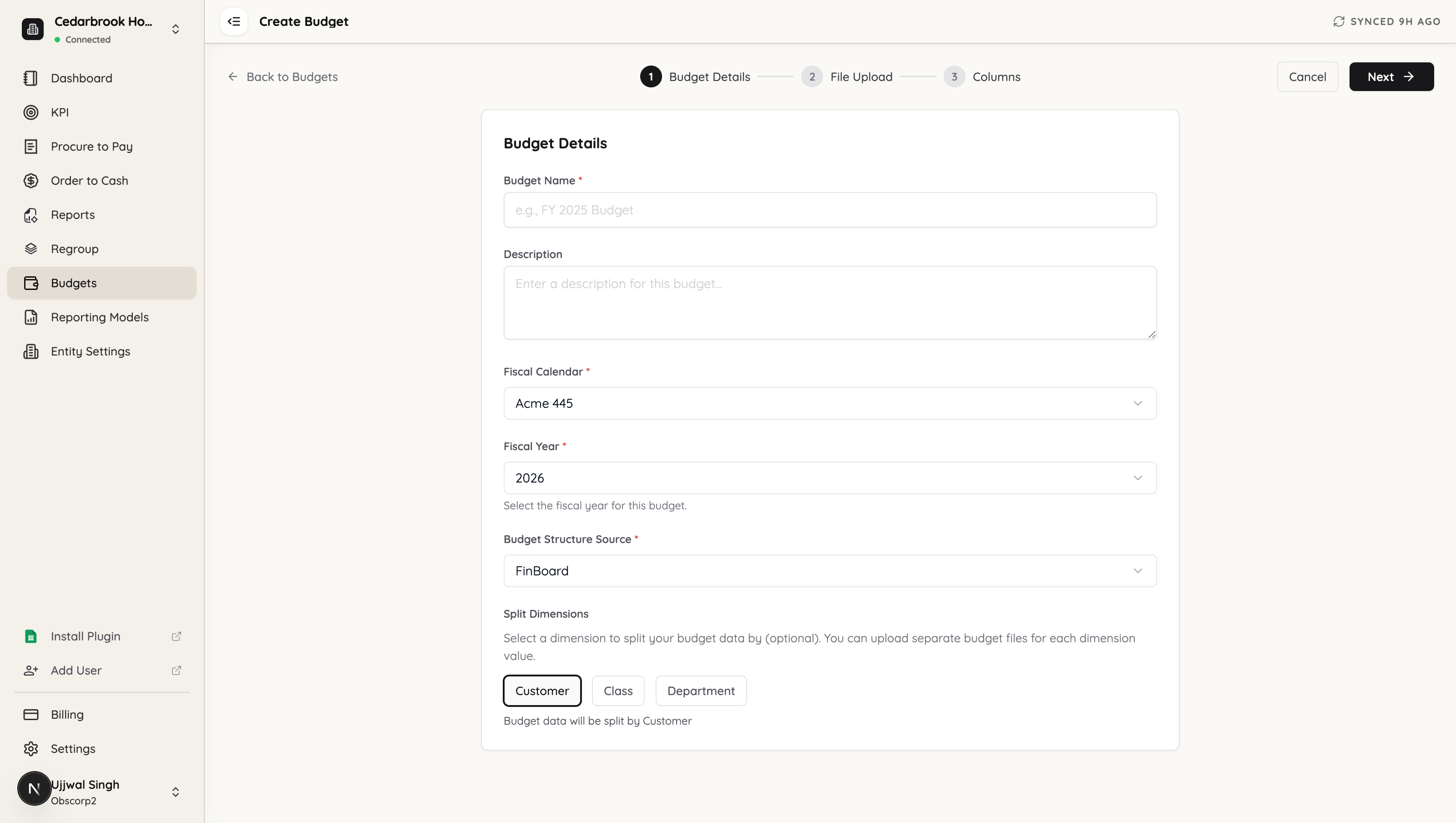Viewport: 1456px width, 823px height.
Task: Click the Order to Cash dollar icon
Action: point(31,180)
